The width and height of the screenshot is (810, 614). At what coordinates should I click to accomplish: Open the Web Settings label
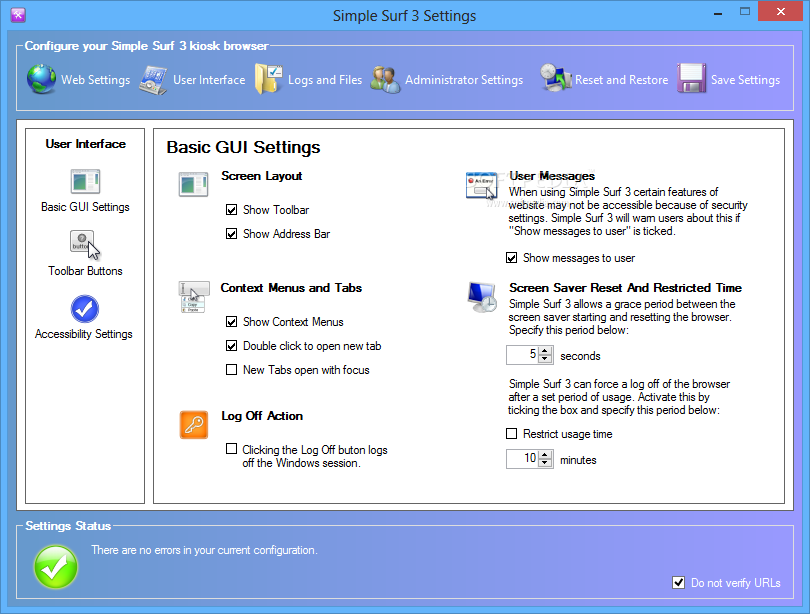(96, 80)
